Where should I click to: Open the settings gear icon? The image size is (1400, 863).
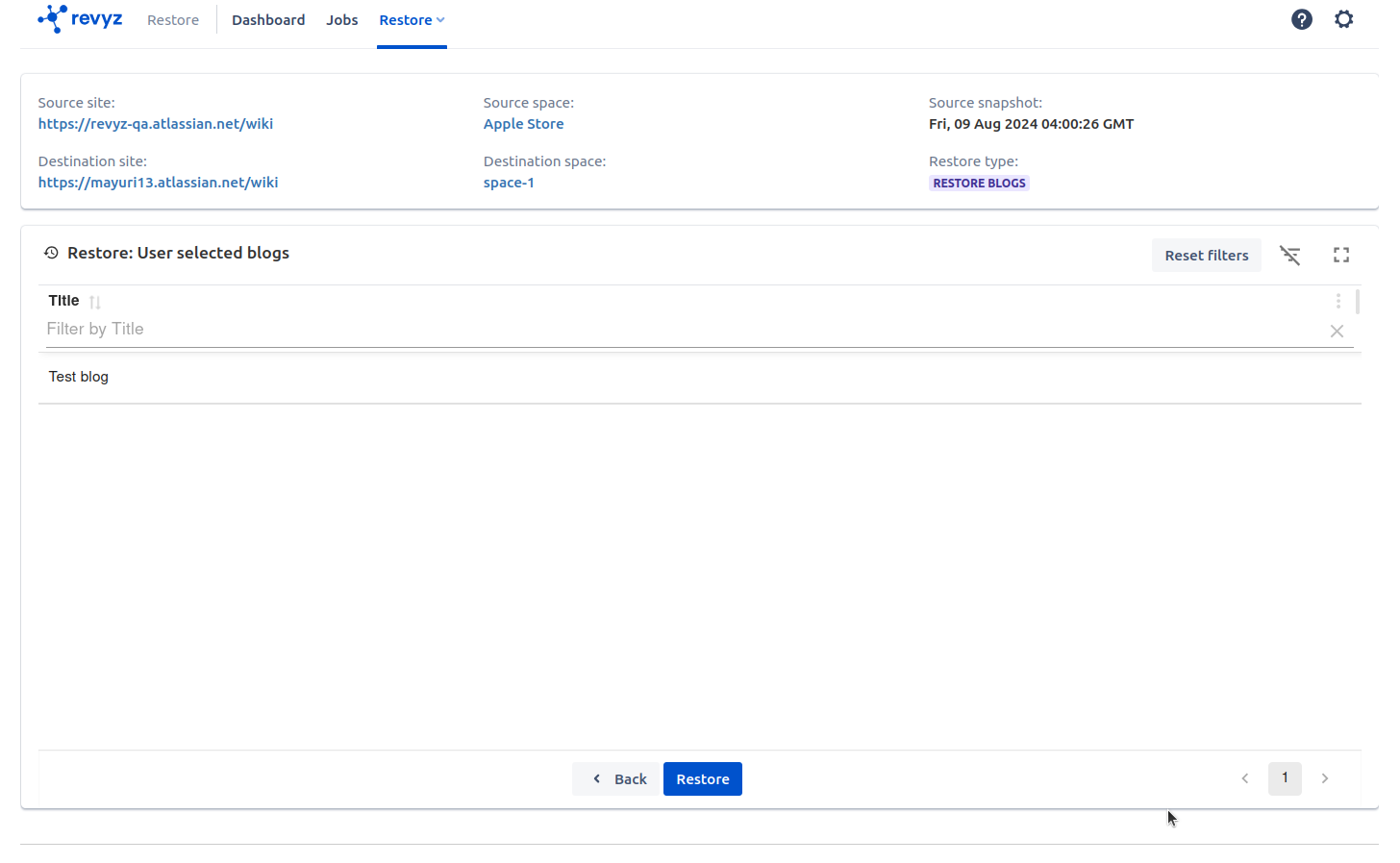1343,19
